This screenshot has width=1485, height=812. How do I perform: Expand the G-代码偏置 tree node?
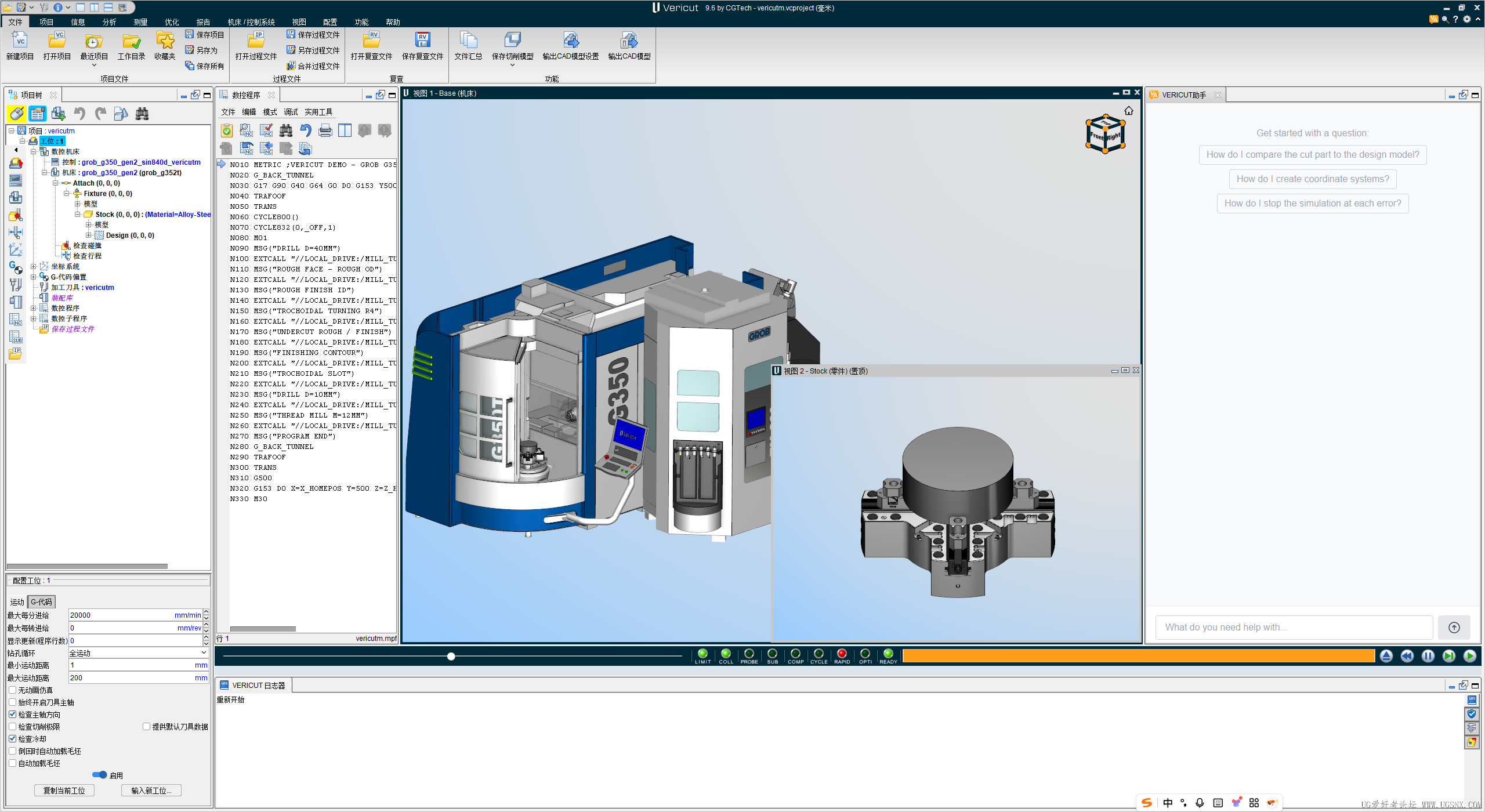[34, 277]
